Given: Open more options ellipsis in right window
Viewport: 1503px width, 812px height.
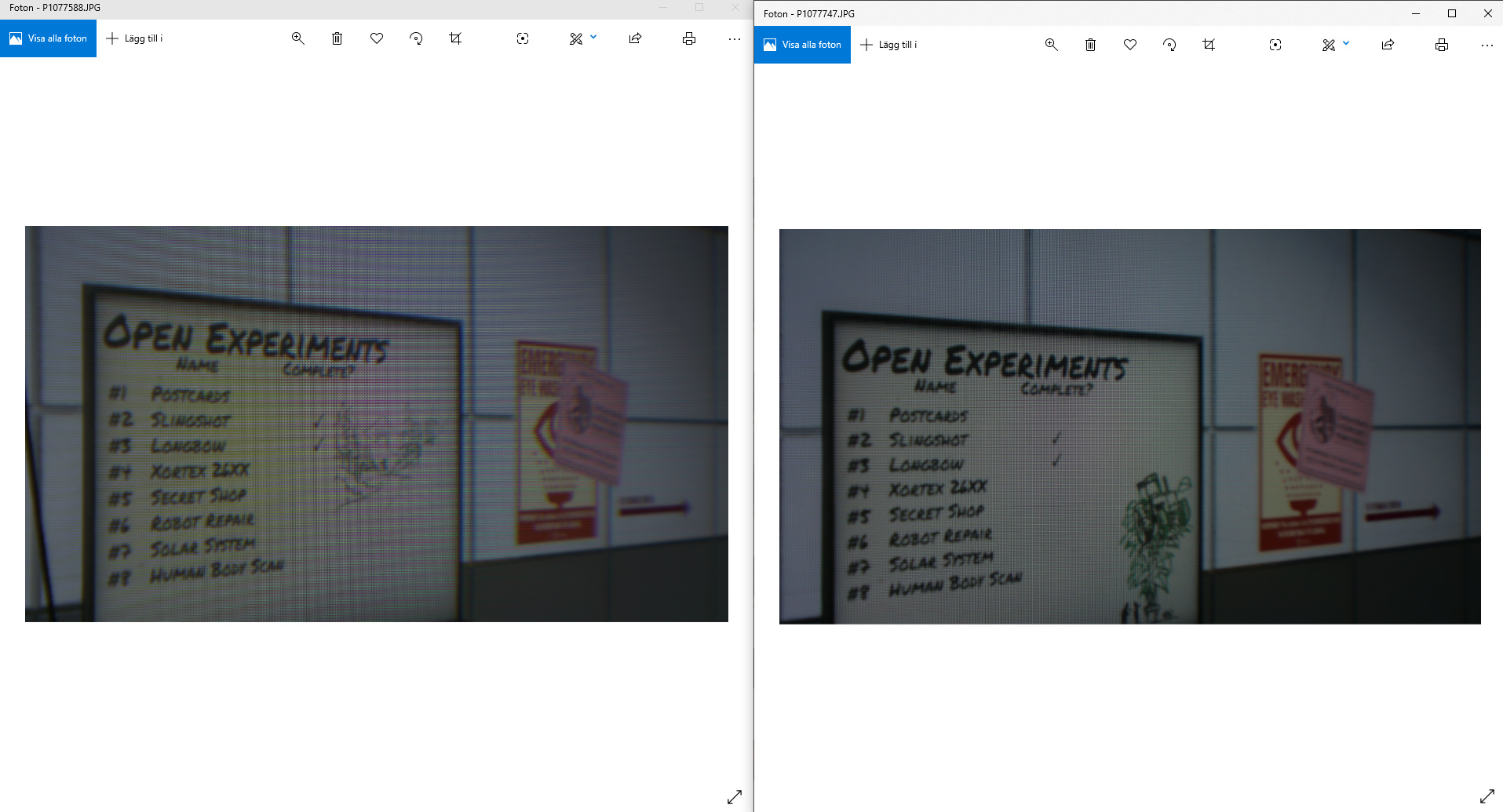Looking at the screenshot, I should pyautogui.click(x=1487, y=45).
